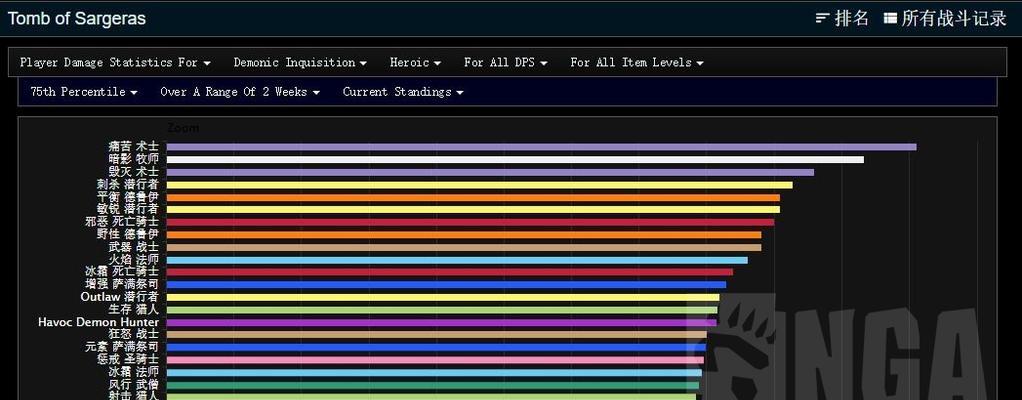Click the 冰霜 法师 label
Screen dimensions: 1022x400
pyautogui.click(x=134, y=372)
